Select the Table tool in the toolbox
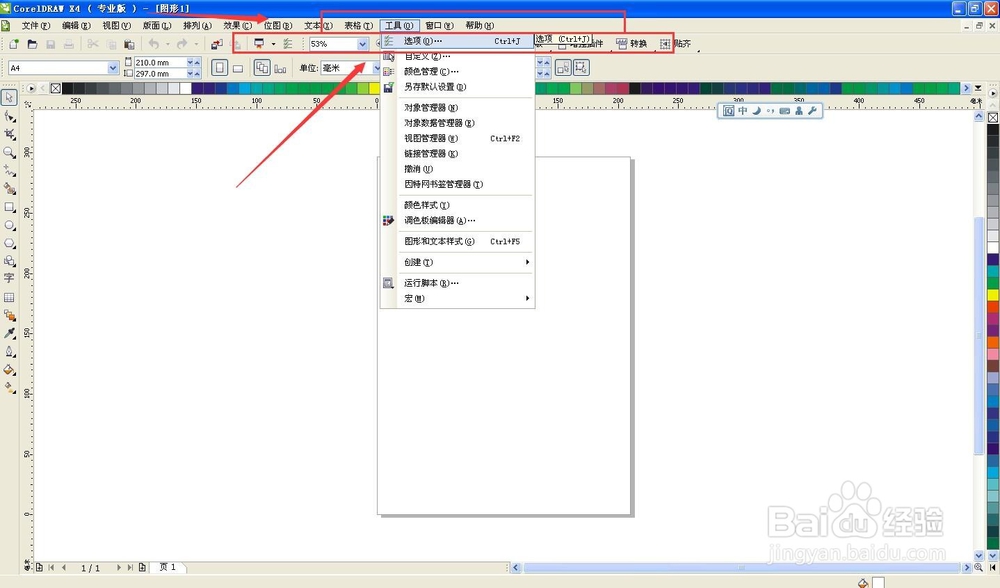 (x=9, y=297)
